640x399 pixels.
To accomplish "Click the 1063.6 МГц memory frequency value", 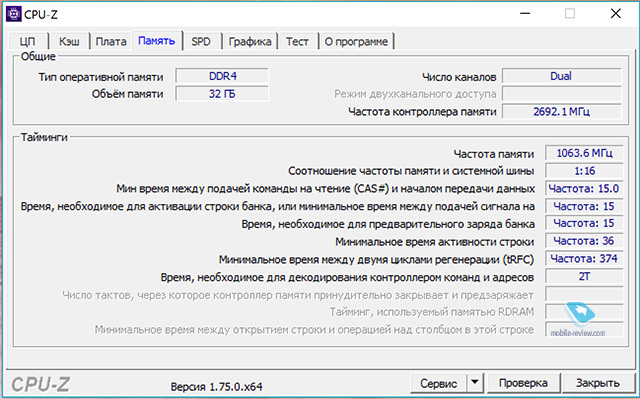I will (x=584, y=153).
